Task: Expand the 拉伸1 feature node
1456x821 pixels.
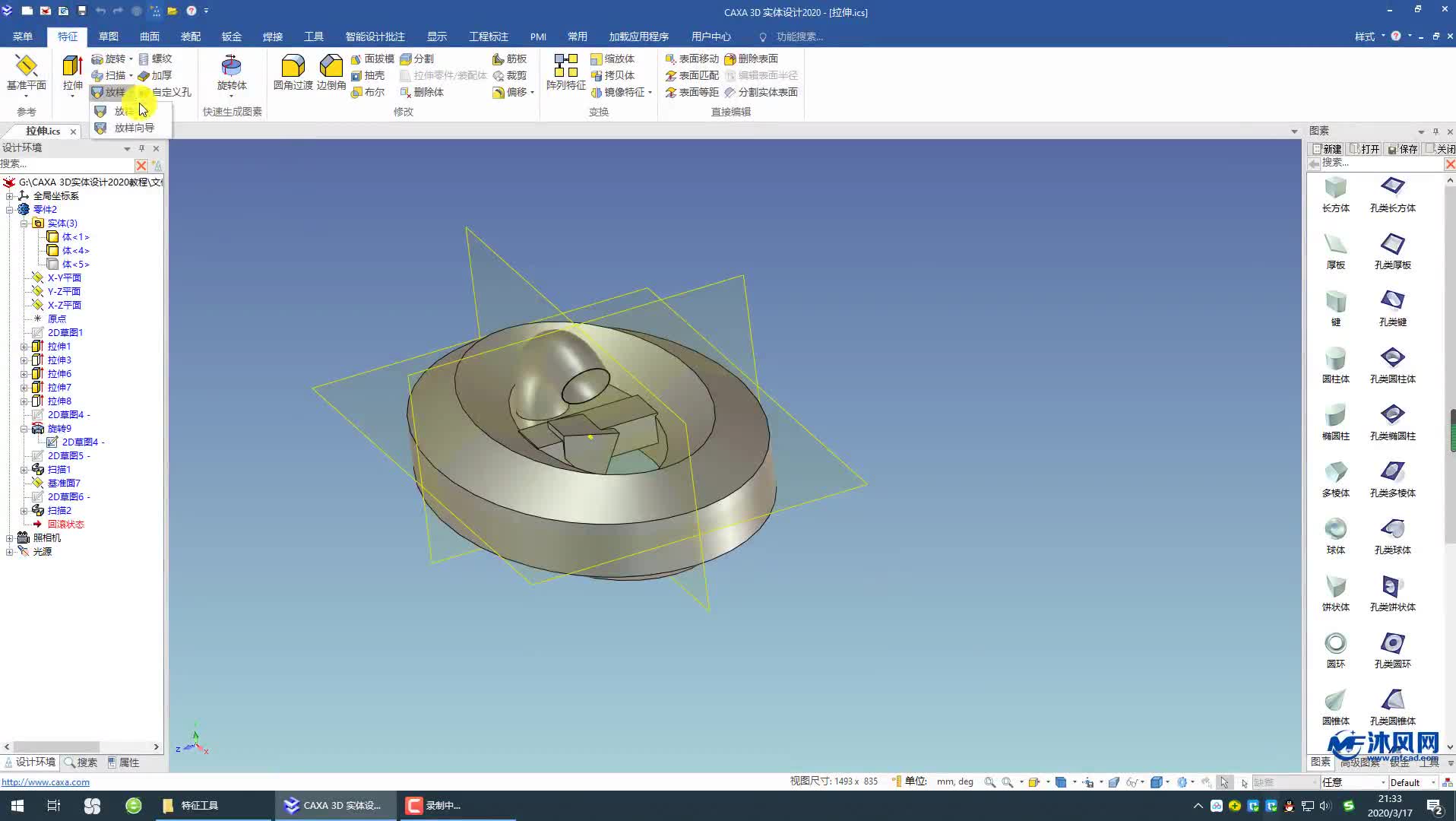Action: [x=24, y=347]
